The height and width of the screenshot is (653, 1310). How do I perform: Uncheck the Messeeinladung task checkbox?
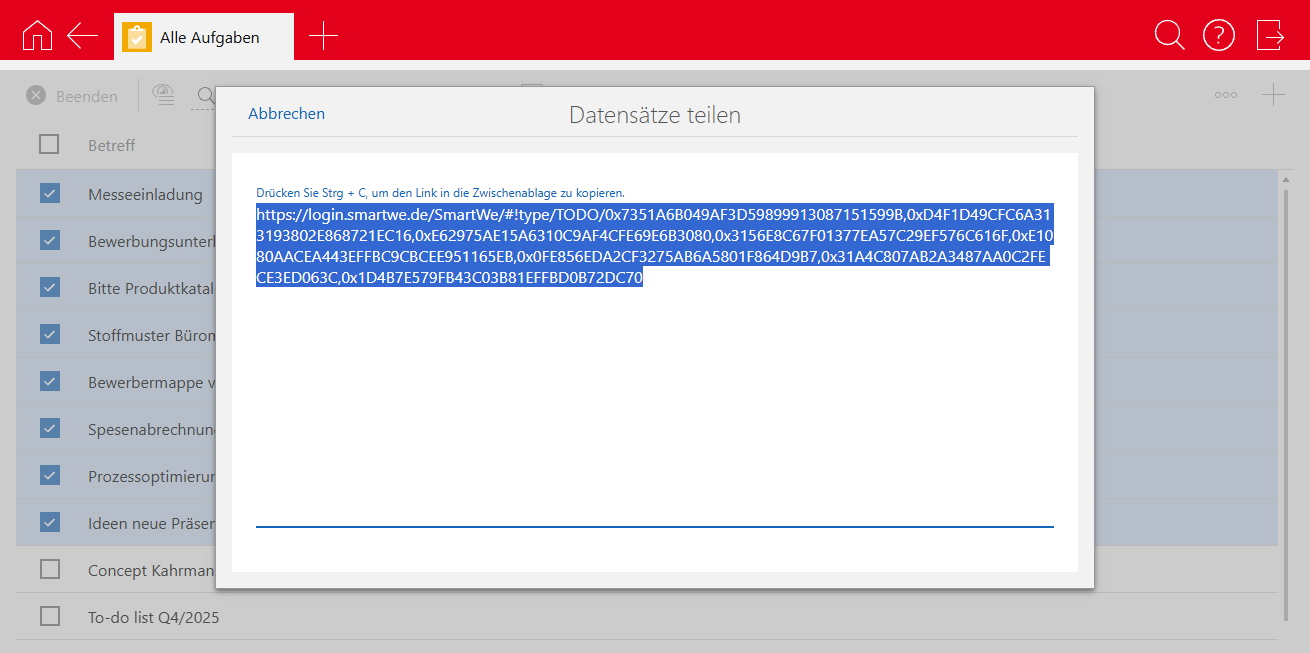coord(50,194)
